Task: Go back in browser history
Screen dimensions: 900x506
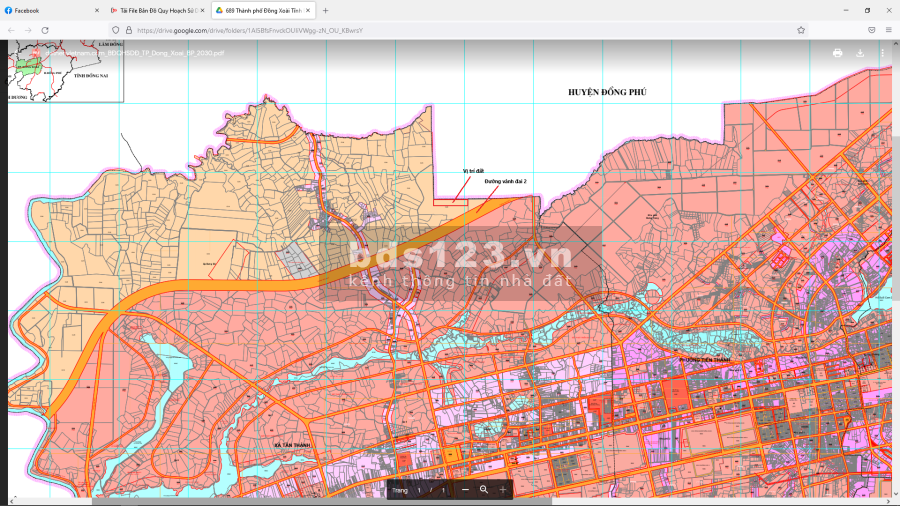Action: click(x=11, y=30)
